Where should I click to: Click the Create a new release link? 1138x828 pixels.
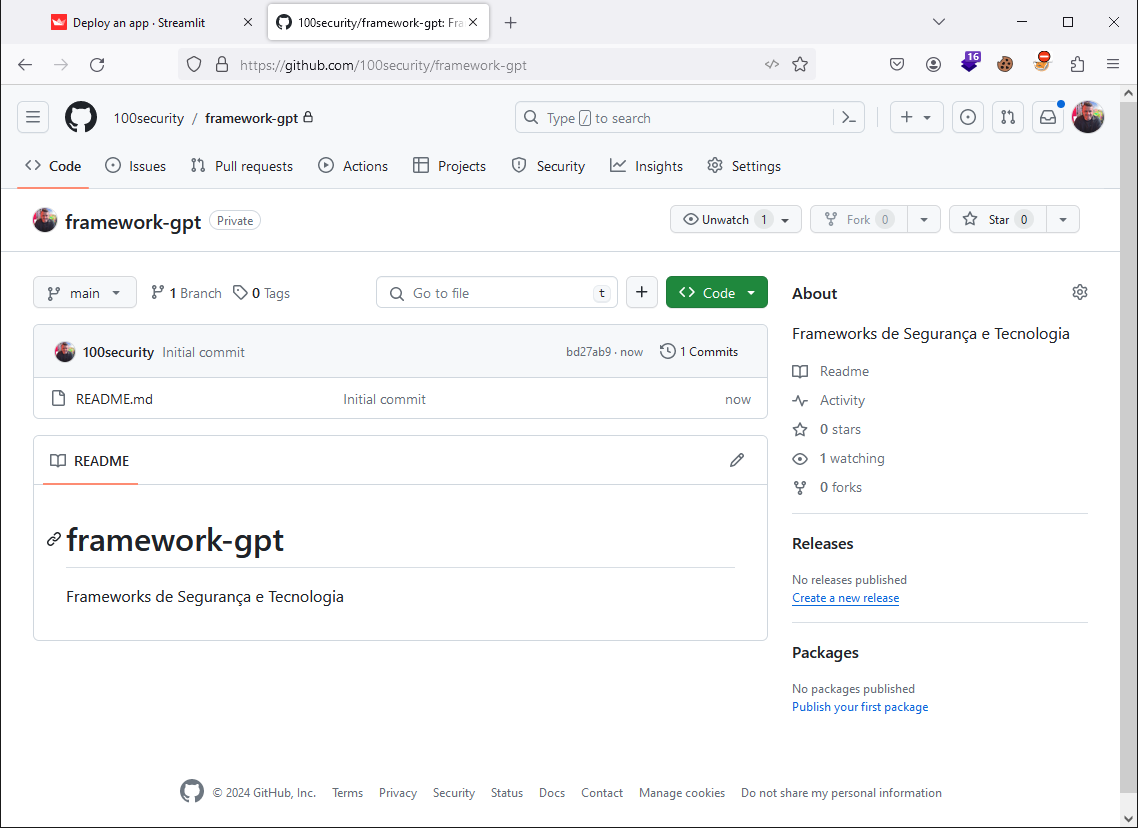tap(845, 598)
